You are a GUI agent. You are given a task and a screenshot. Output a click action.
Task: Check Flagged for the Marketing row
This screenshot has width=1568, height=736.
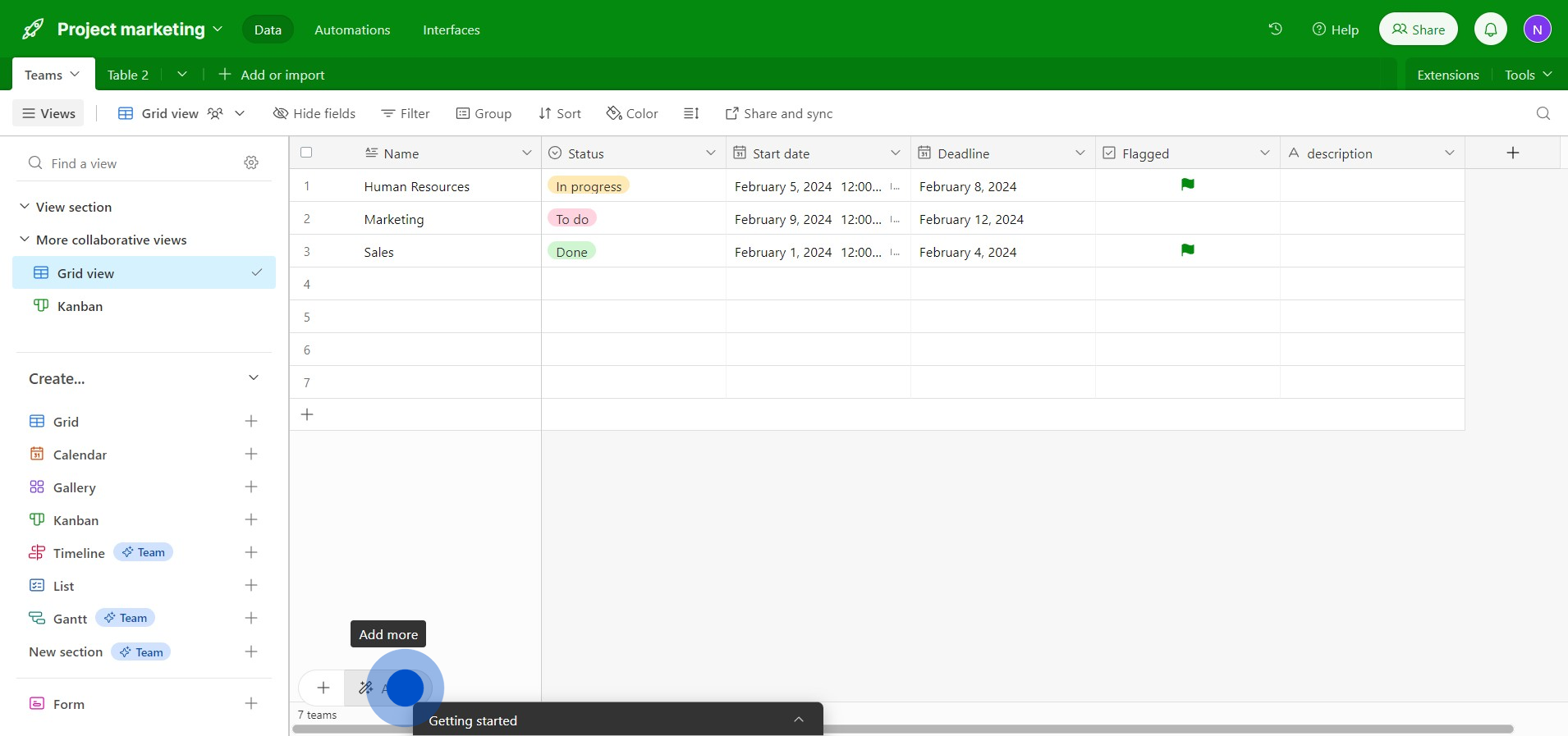click(1187, 219)
